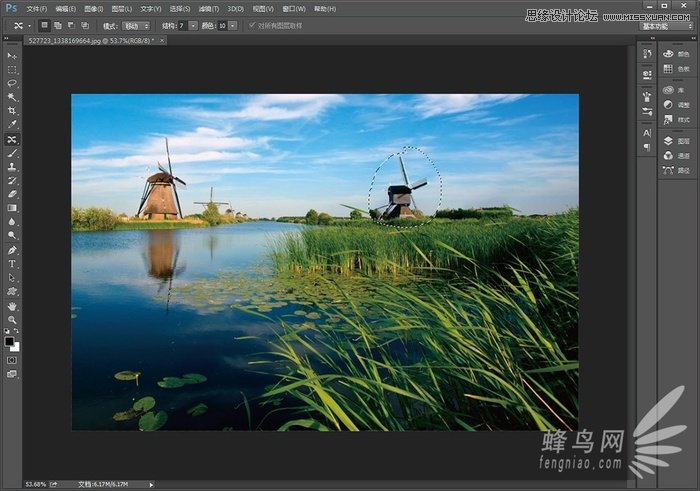
Task: Select the Gradient tool
Action: point(12,208)
